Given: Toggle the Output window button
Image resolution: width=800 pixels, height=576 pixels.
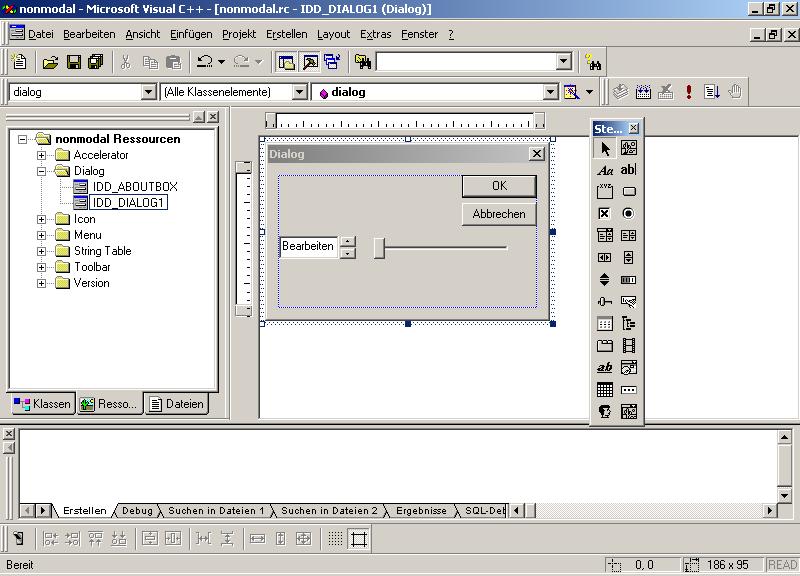Looking at the screenshot, I should [310, 62].
